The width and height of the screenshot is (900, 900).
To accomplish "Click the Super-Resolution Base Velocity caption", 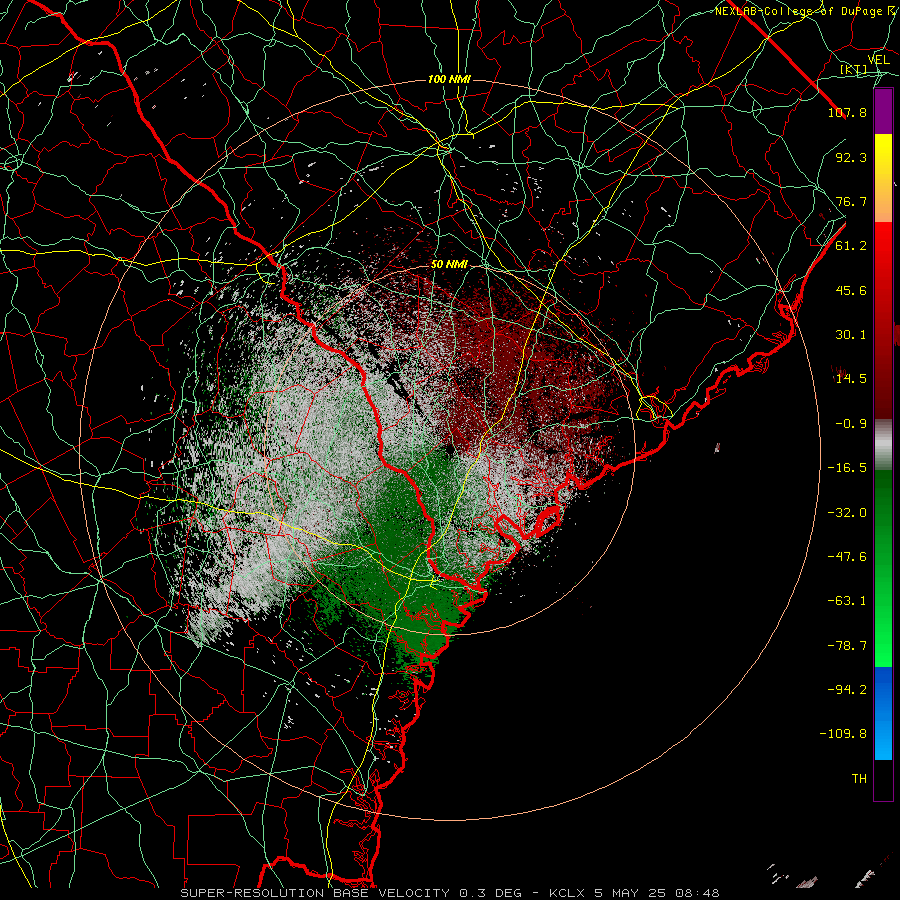I will (449, 893).
